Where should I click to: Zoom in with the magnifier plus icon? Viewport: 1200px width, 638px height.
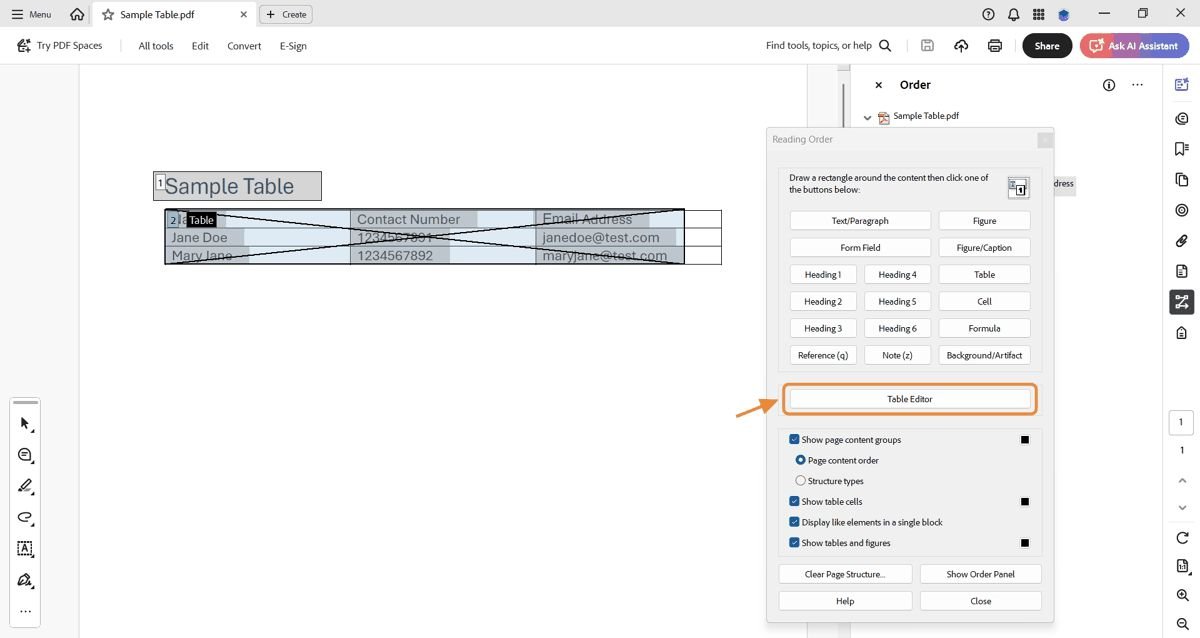(1182, 595)
